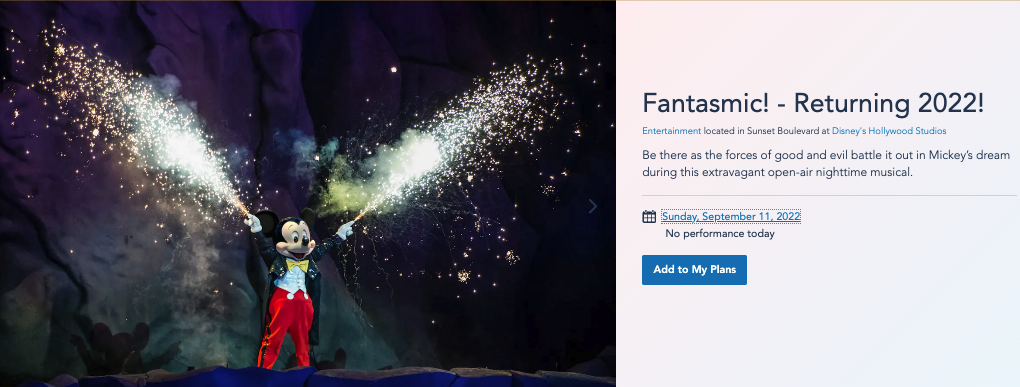The image size is (1020, 387).
Task: Click the No performance today message
Action: click(x=719, y=234)
